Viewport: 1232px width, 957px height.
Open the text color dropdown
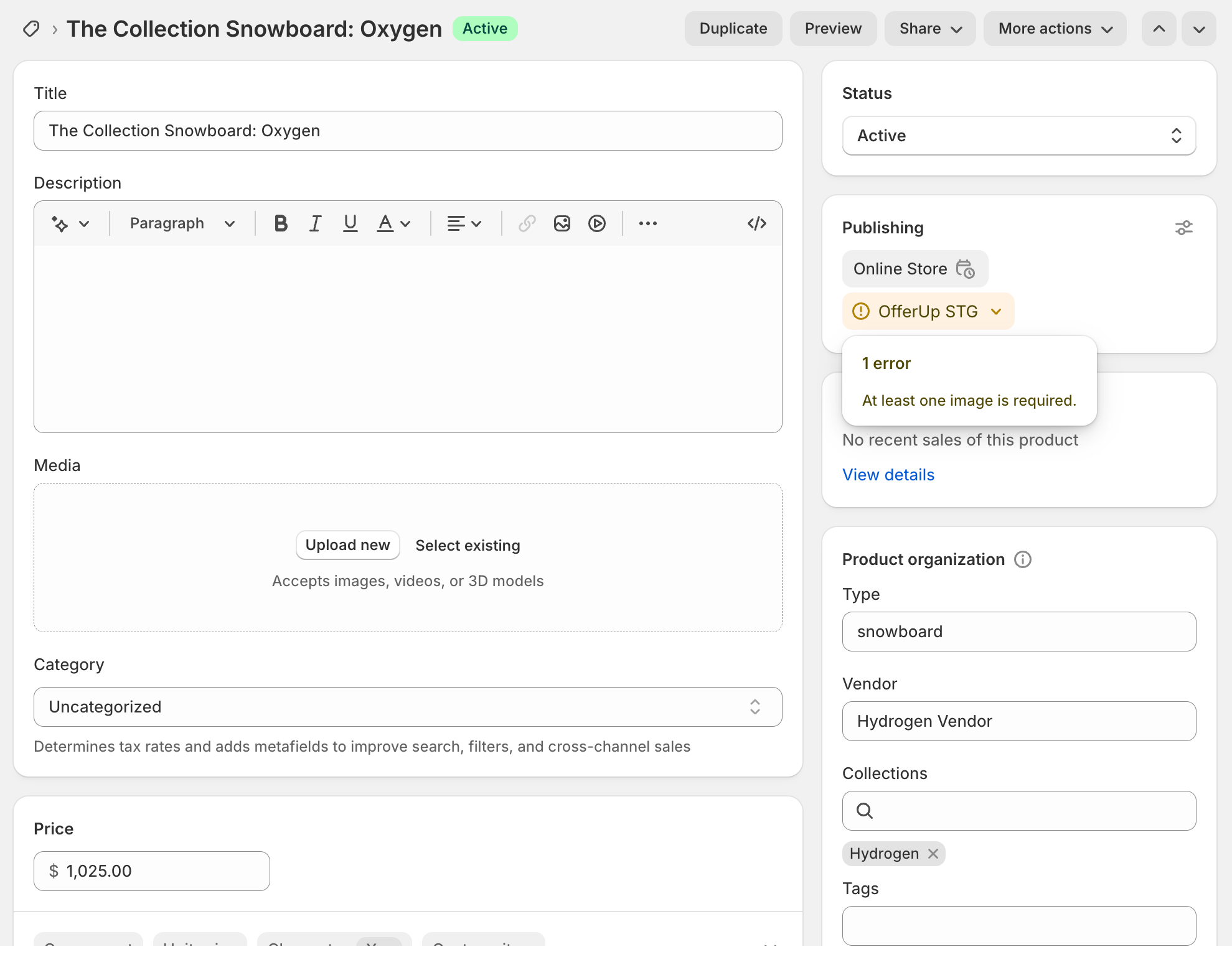pos(394,223)
